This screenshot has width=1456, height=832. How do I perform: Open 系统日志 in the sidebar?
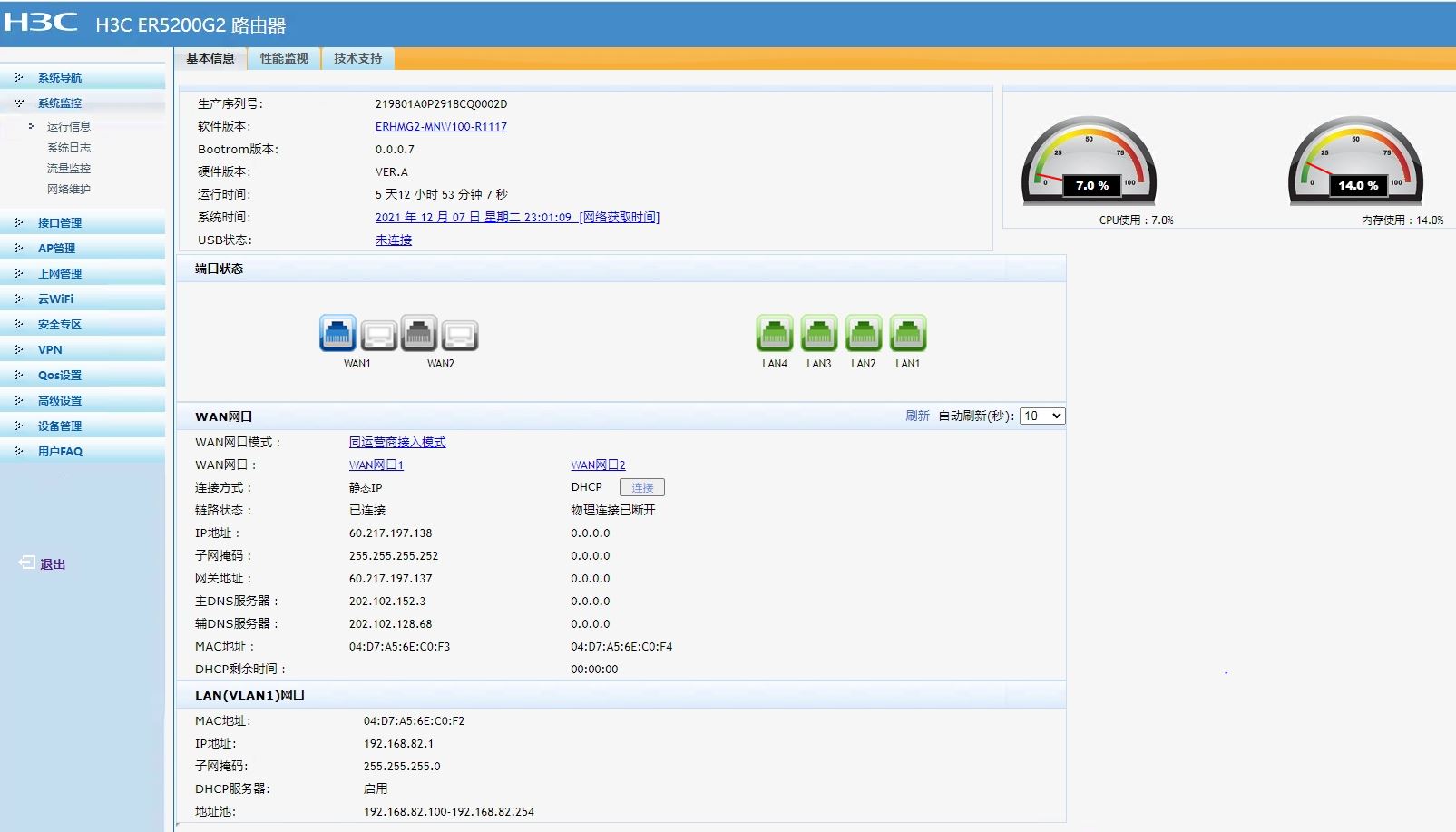(69, 147)
